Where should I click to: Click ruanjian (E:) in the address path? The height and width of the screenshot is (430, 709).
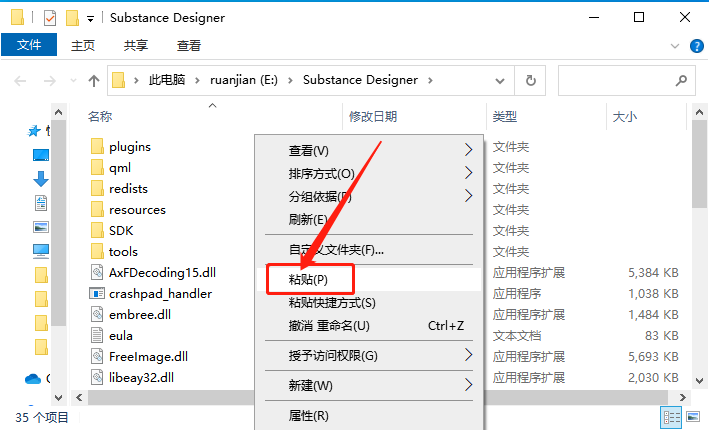[244, 80]
